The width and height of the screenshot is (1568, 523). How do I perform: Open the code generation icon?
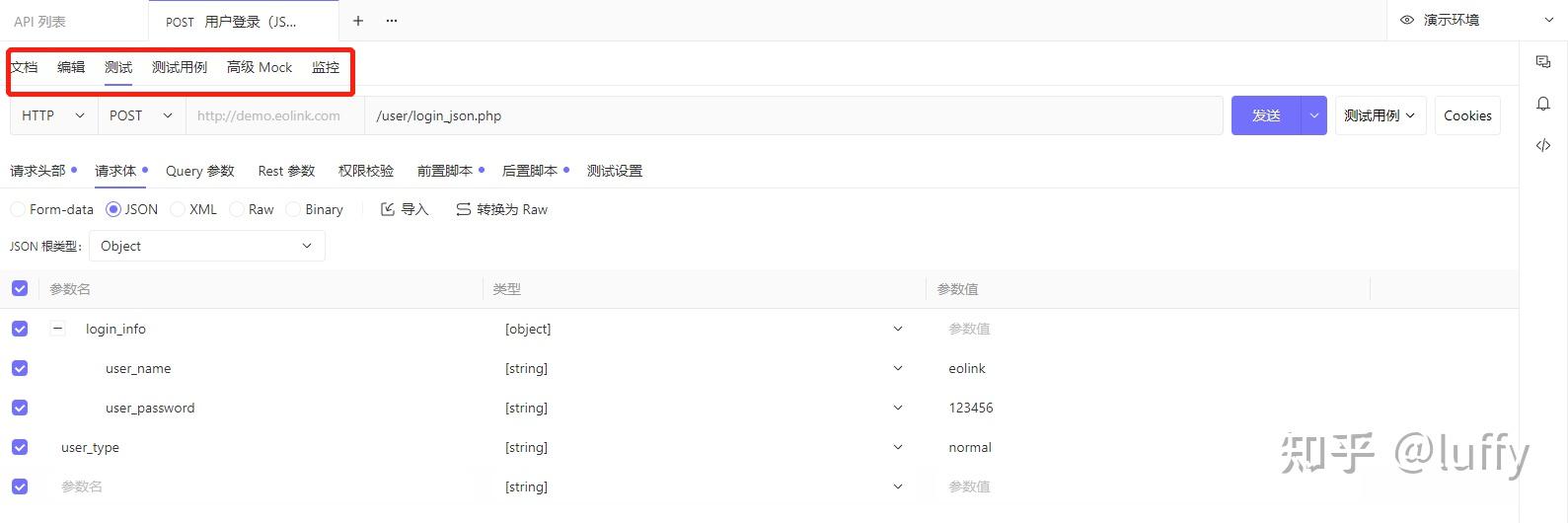[x=1543, y=145]
